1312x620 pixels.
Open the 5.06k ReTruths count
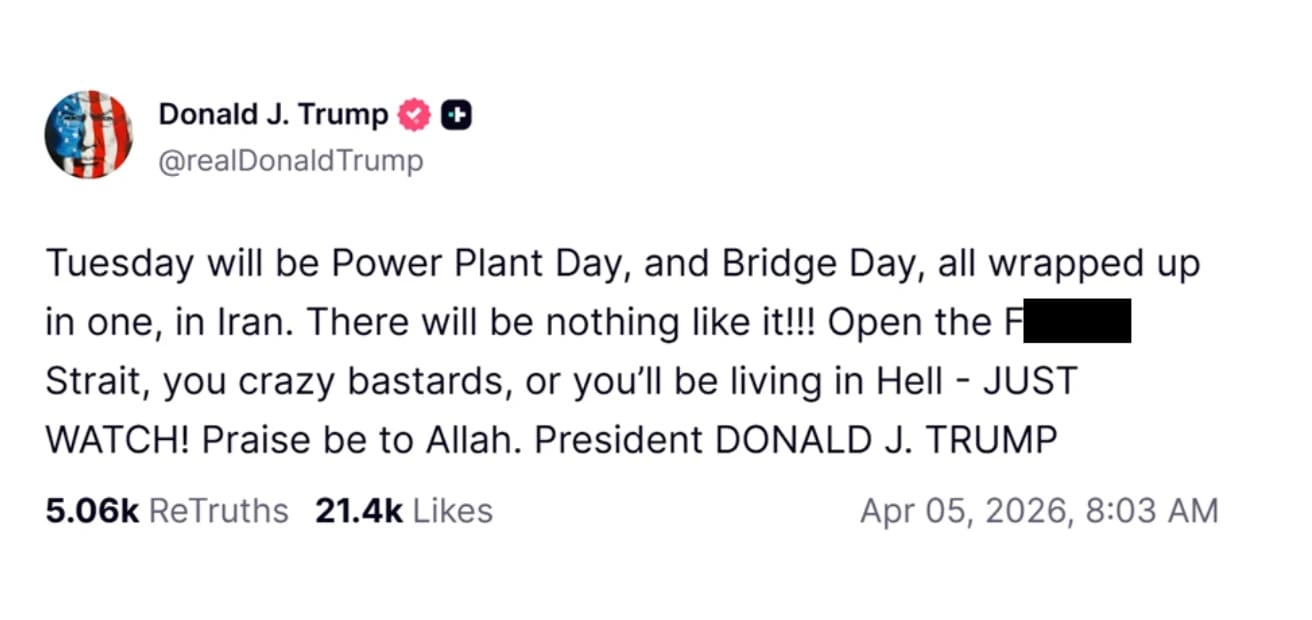coord(92,511)
